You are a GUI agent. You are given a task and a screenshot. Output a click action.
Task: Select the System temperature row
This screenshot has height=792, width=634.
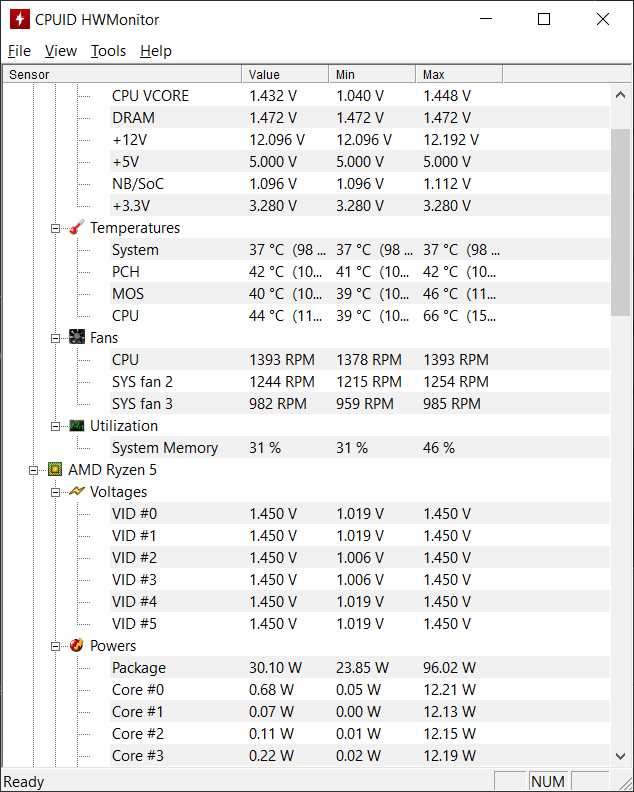click(359, 250)
